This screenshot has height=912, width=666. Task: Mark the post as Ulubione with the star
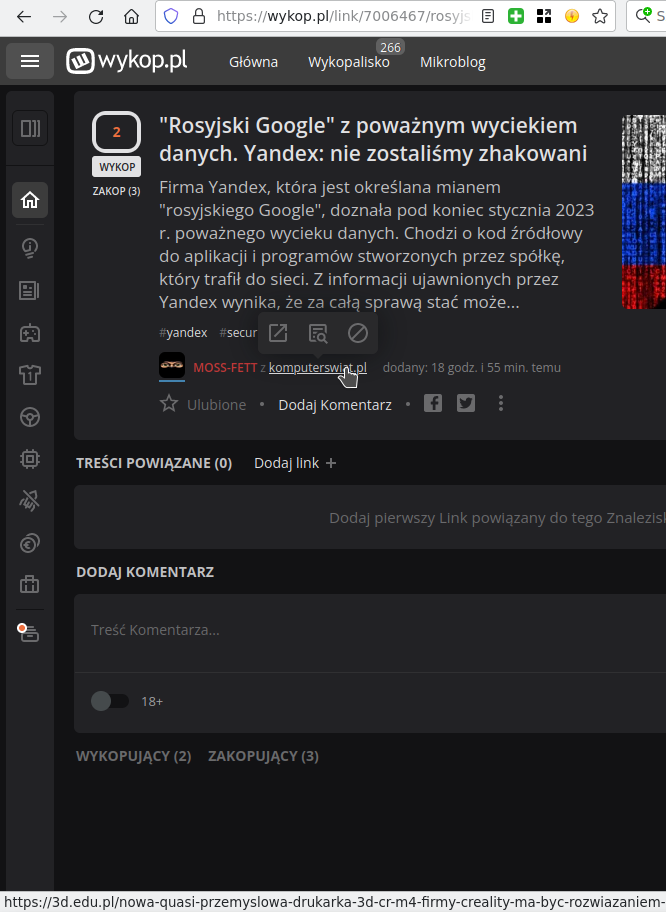coord(169,404)
